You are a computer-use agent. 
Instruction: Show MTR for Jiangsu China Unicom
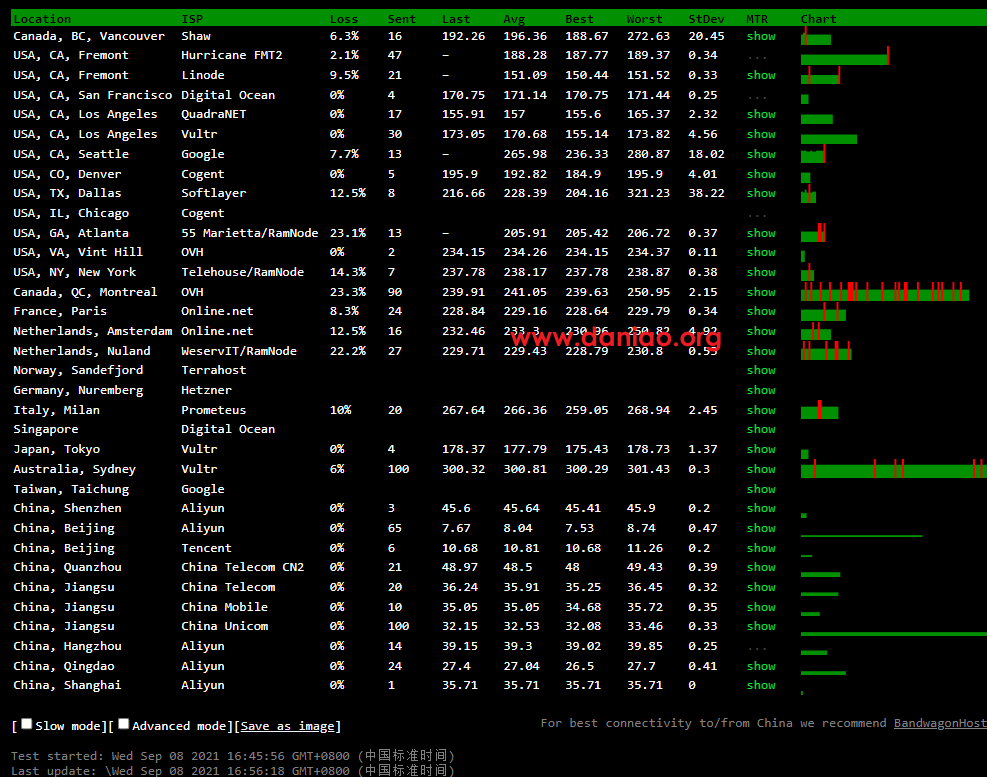[x=761, y=626]
